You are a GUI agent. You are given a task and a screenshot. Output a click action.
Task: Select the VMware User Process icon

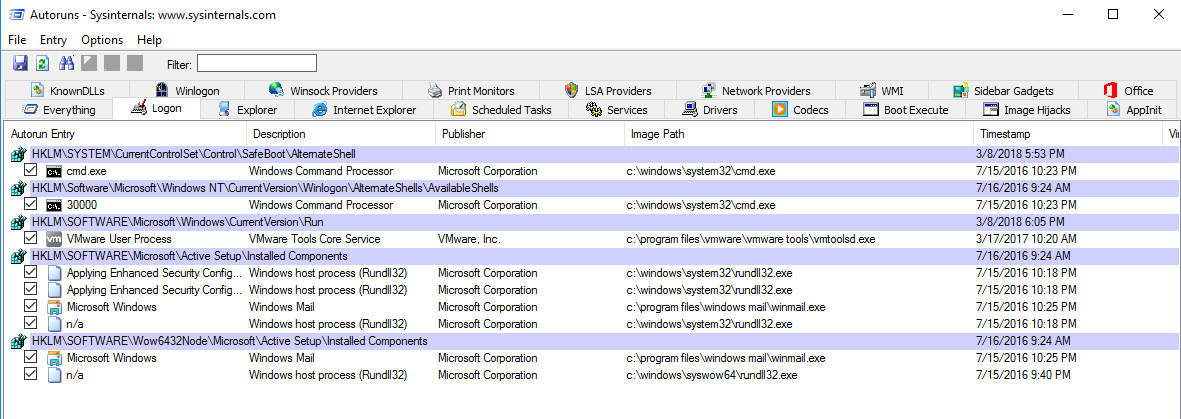(55, 239)
